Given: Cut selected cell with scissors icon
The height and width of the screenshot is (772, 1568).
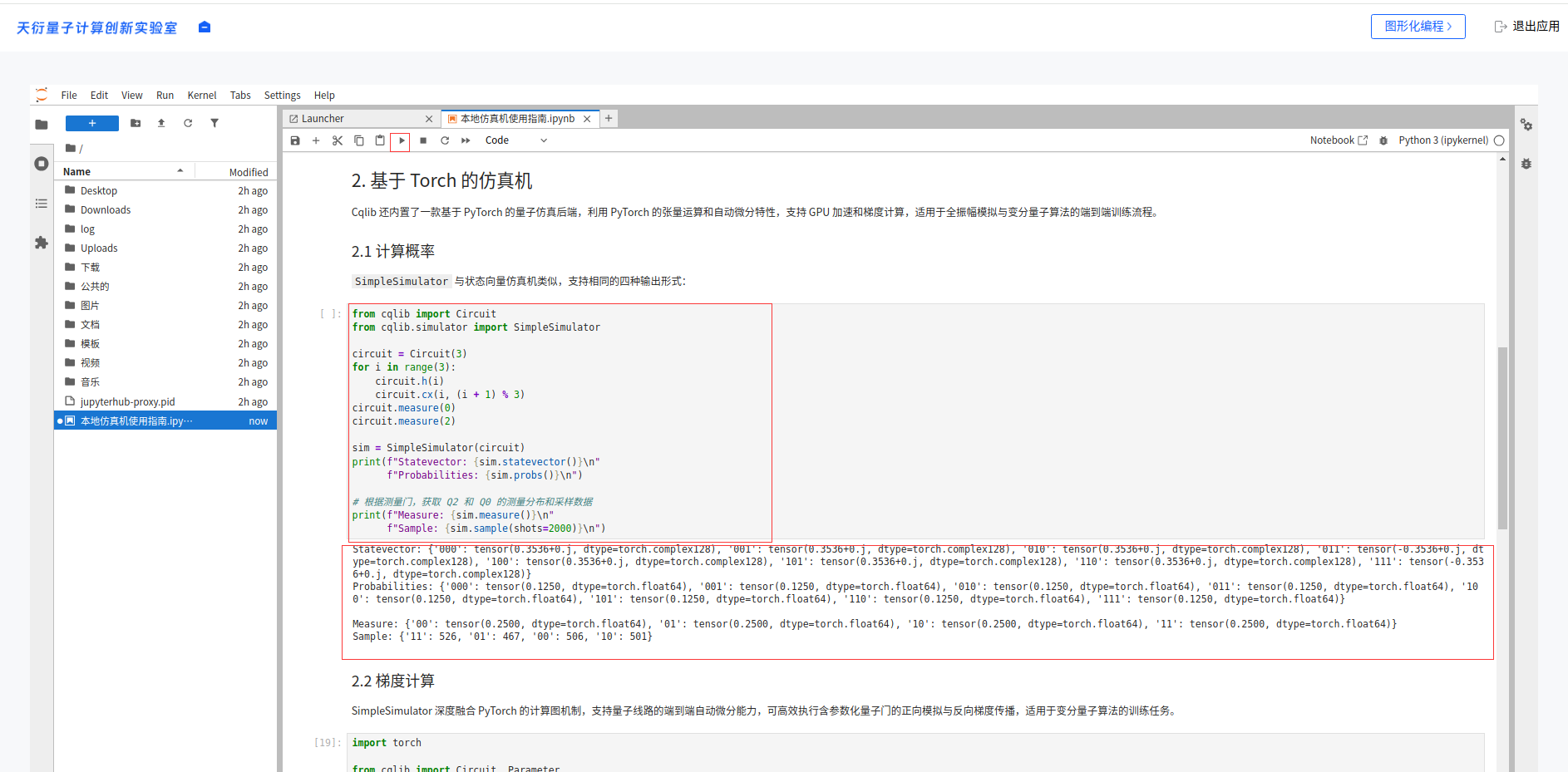Looking at the screenshot, I should click(338, 140).
